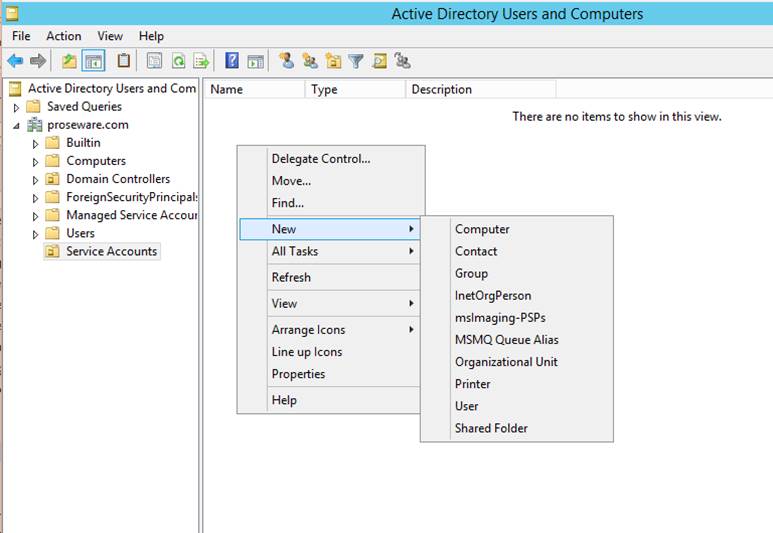Click Delegate Control in context menu

pyautogui.click(x=320, y=158)
